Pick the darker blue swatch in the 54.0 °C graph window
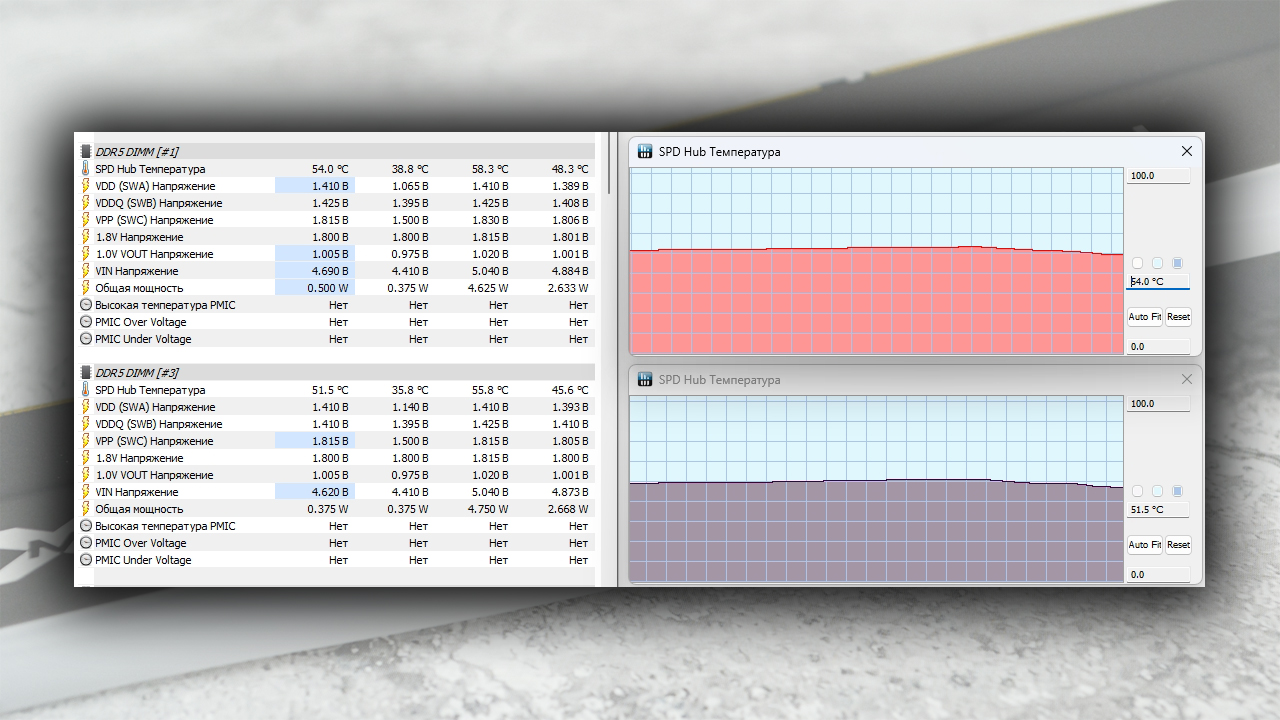The image size is (1280, 720). [x=1177, y=263]
